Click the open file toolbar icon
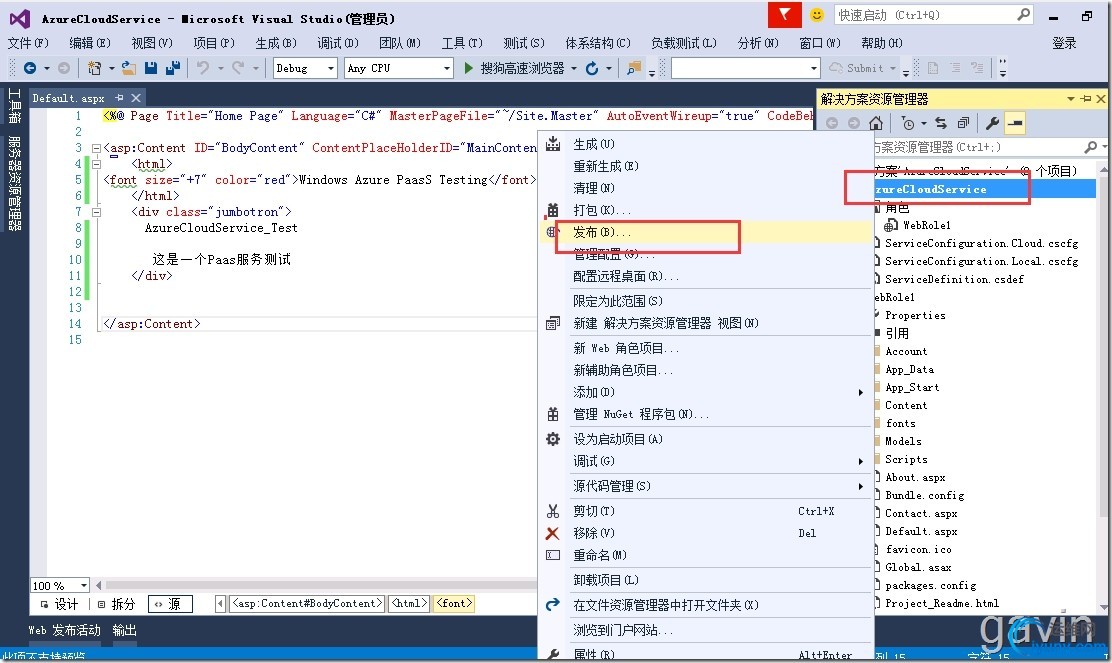 coord(129,68)
